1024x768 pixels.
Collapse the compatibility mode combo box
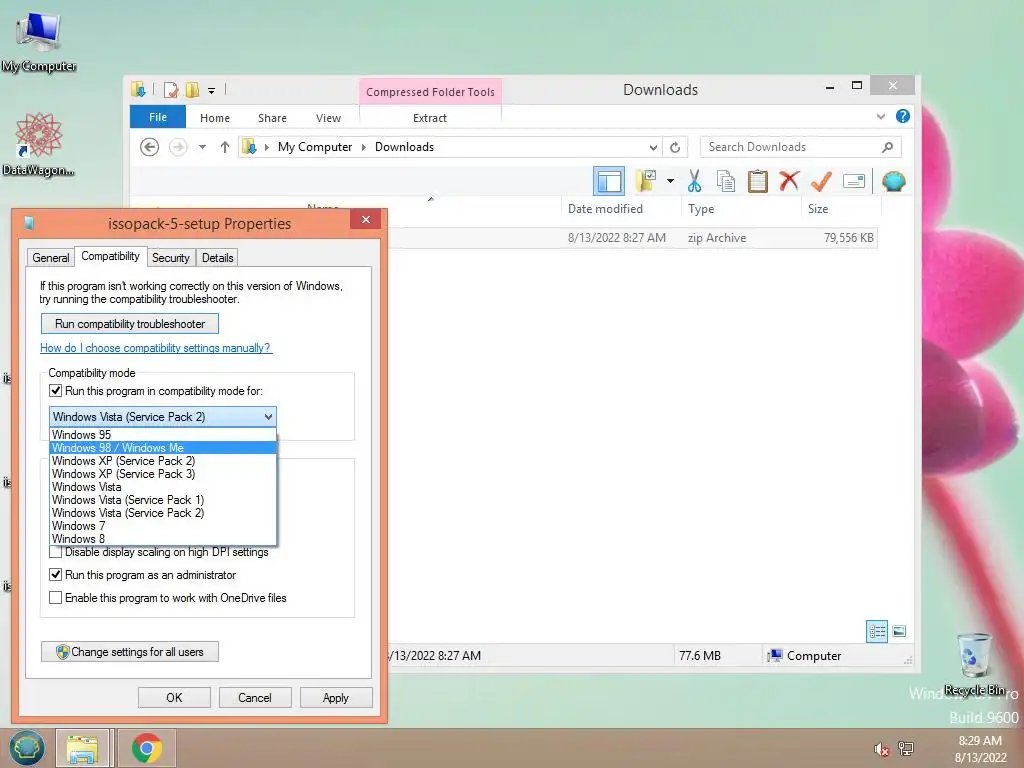point(268,417)
